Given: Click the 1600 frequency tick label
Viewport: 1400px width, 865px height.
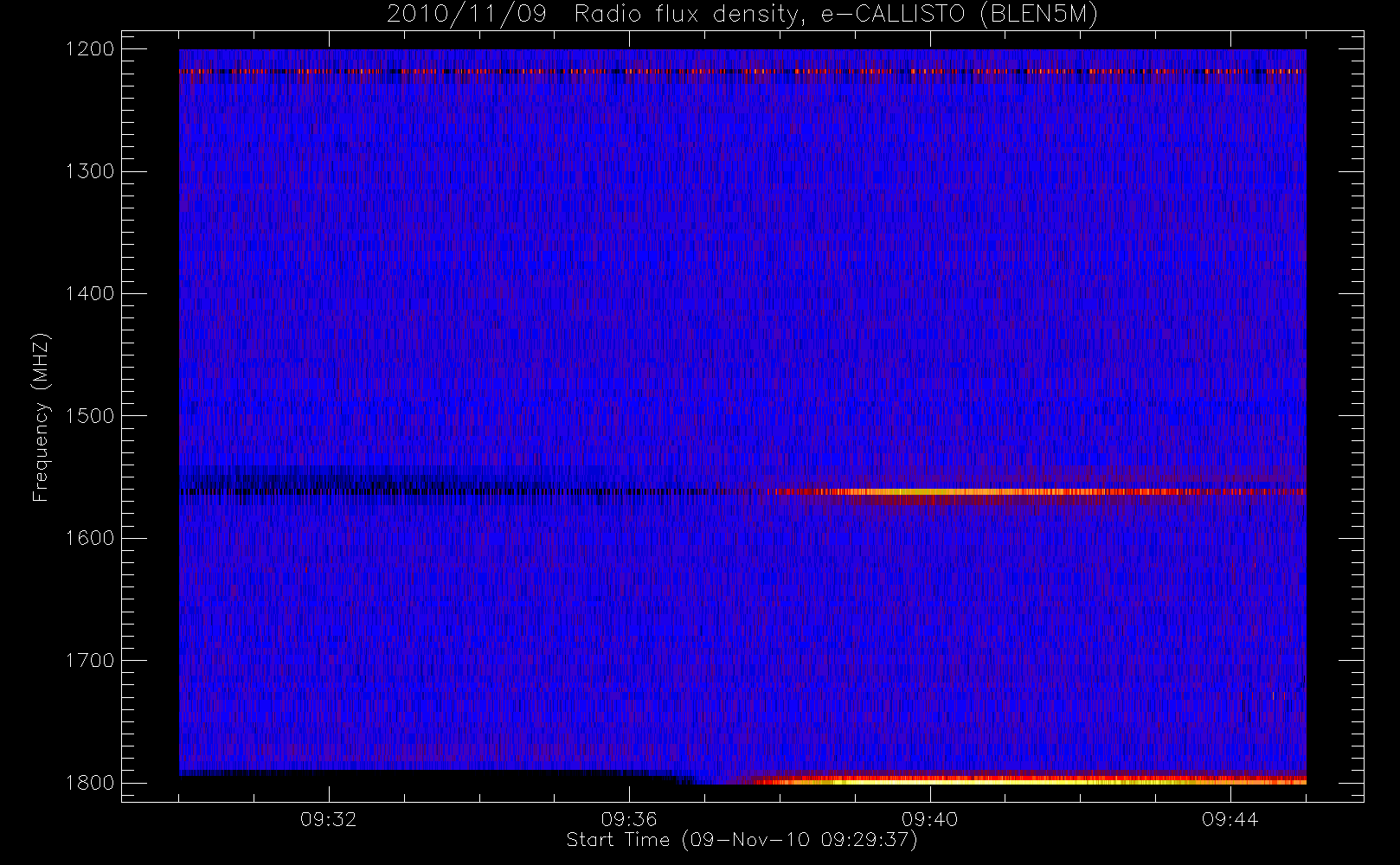Looking at the screenshot, I should point(90,538).
